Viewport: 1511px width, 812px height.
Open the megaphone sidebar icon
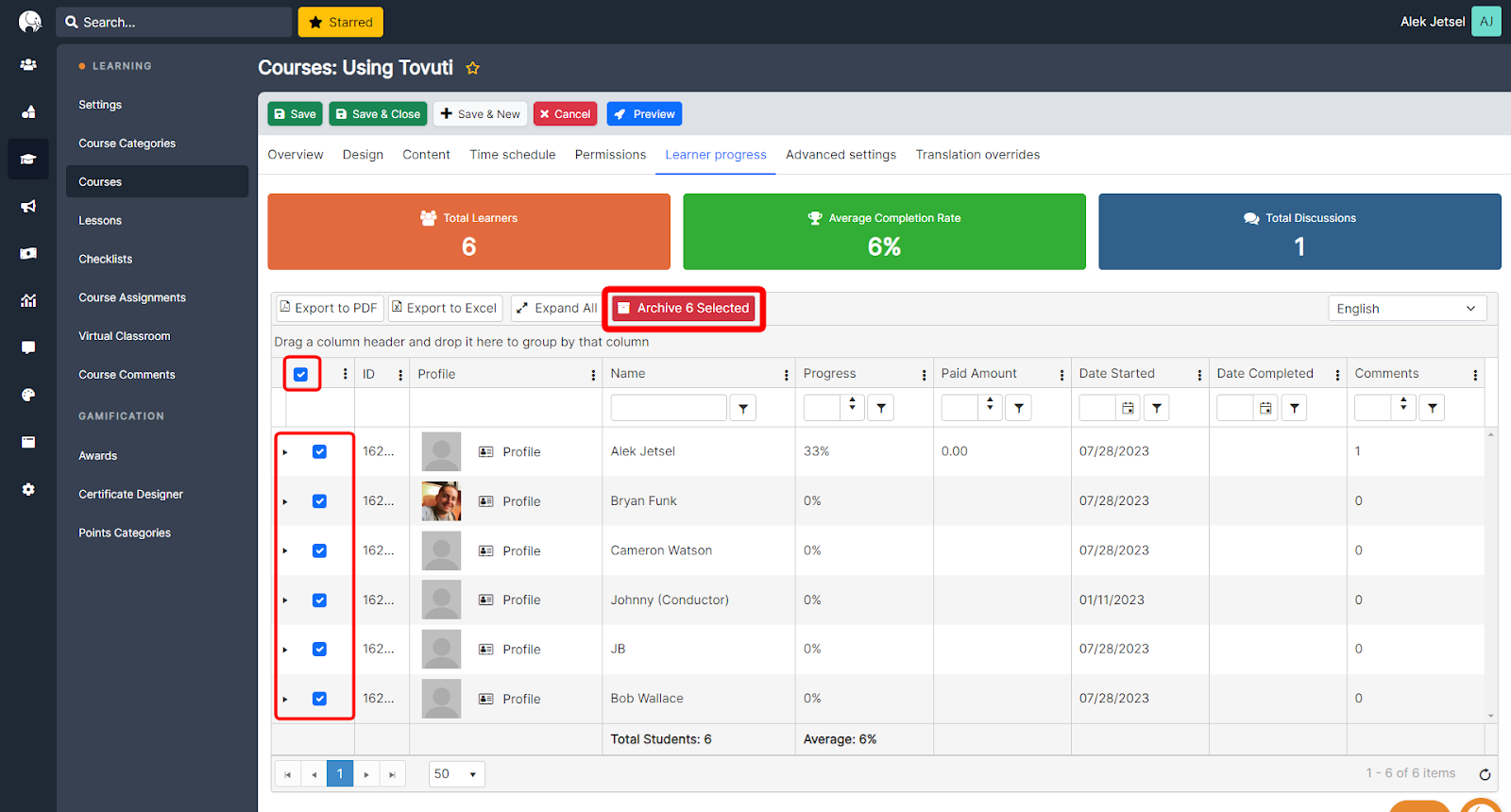click(28, 206)
